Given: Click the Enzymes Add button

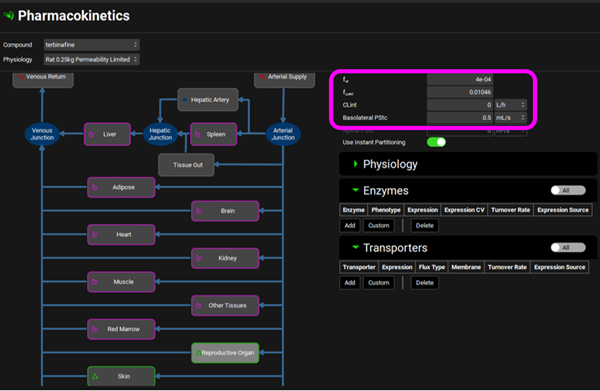Looking at the screenshot, I should pos(350,225).
